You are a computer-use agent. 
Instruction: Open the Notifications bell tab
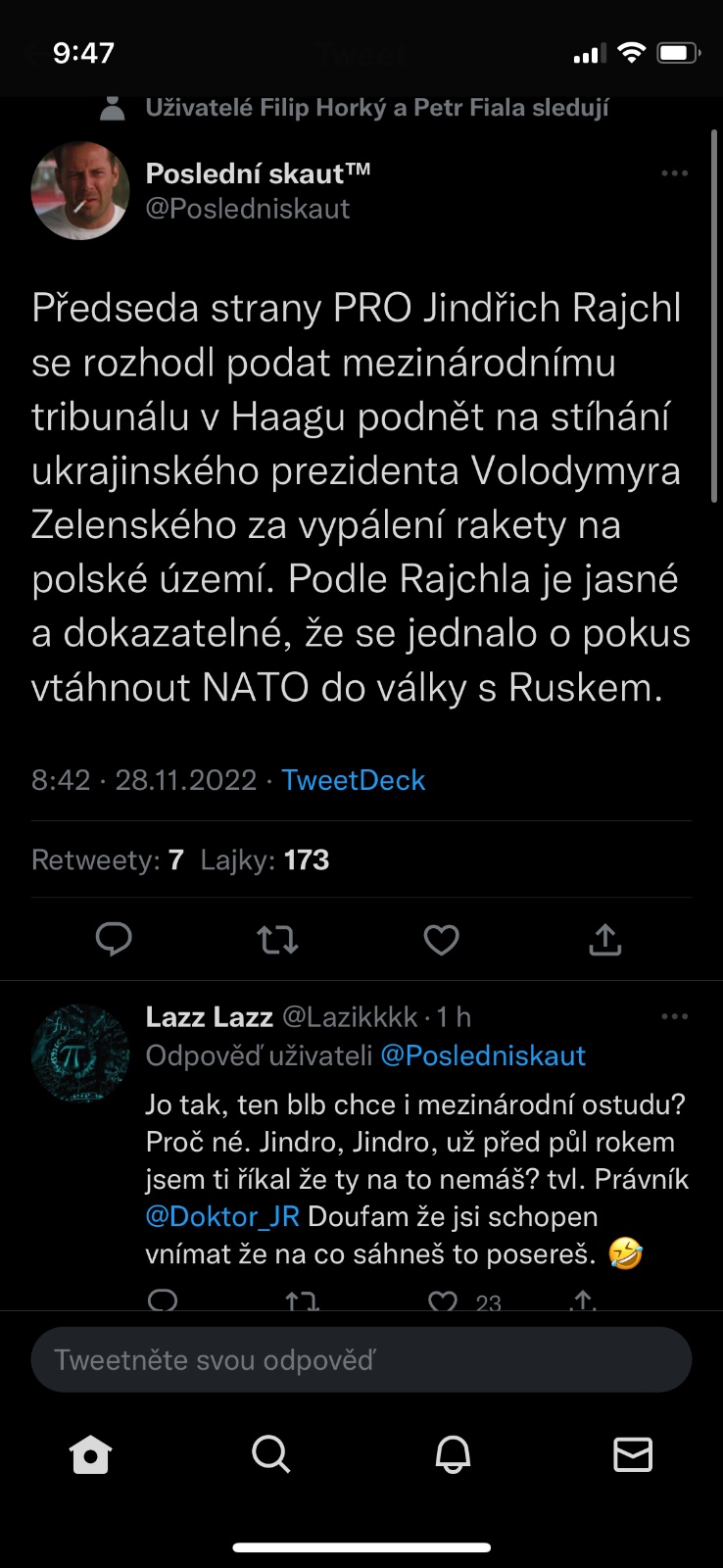[x=453, y=1454]
